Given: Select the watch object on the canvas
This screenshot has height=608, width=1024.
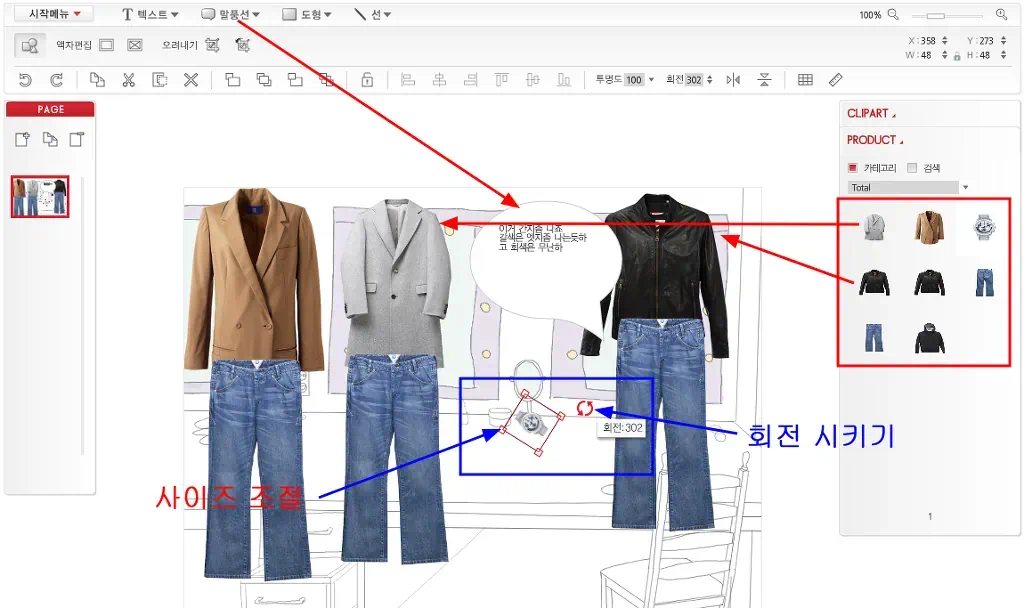Looking at the screenshot, I should 532,423.
